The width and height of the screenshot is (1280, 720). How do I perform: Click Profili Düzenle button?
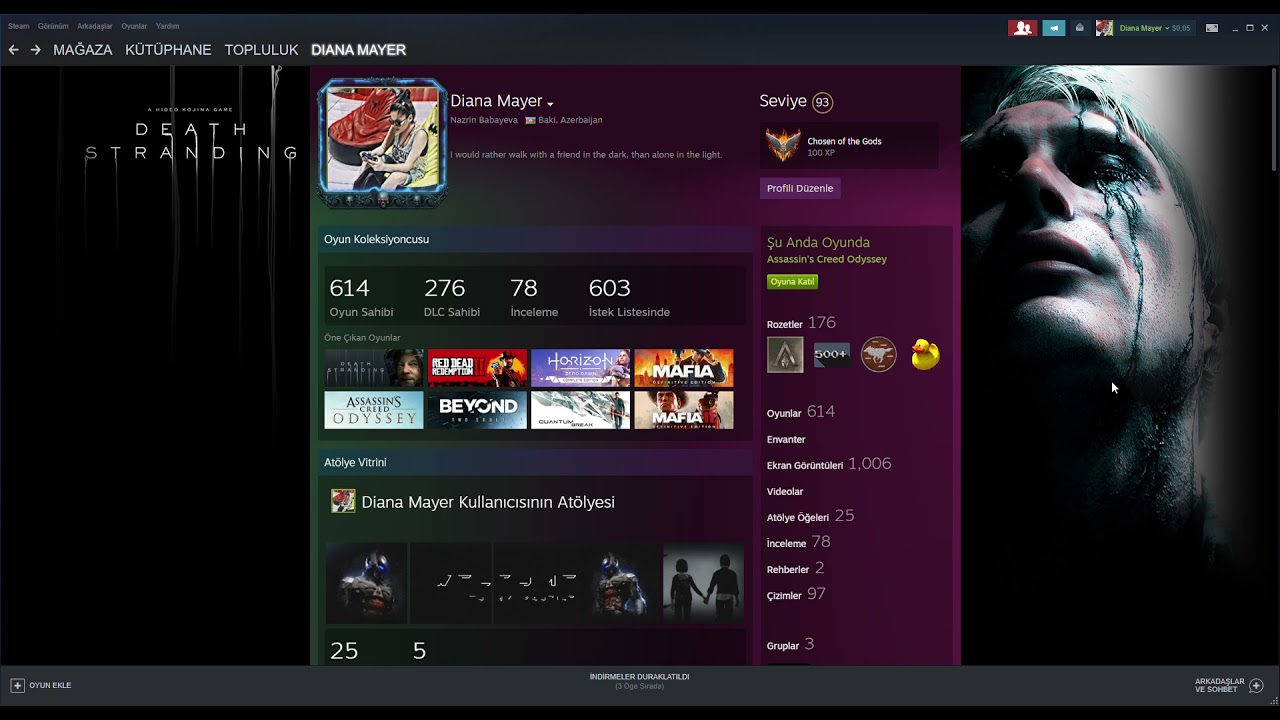[800, 188]
